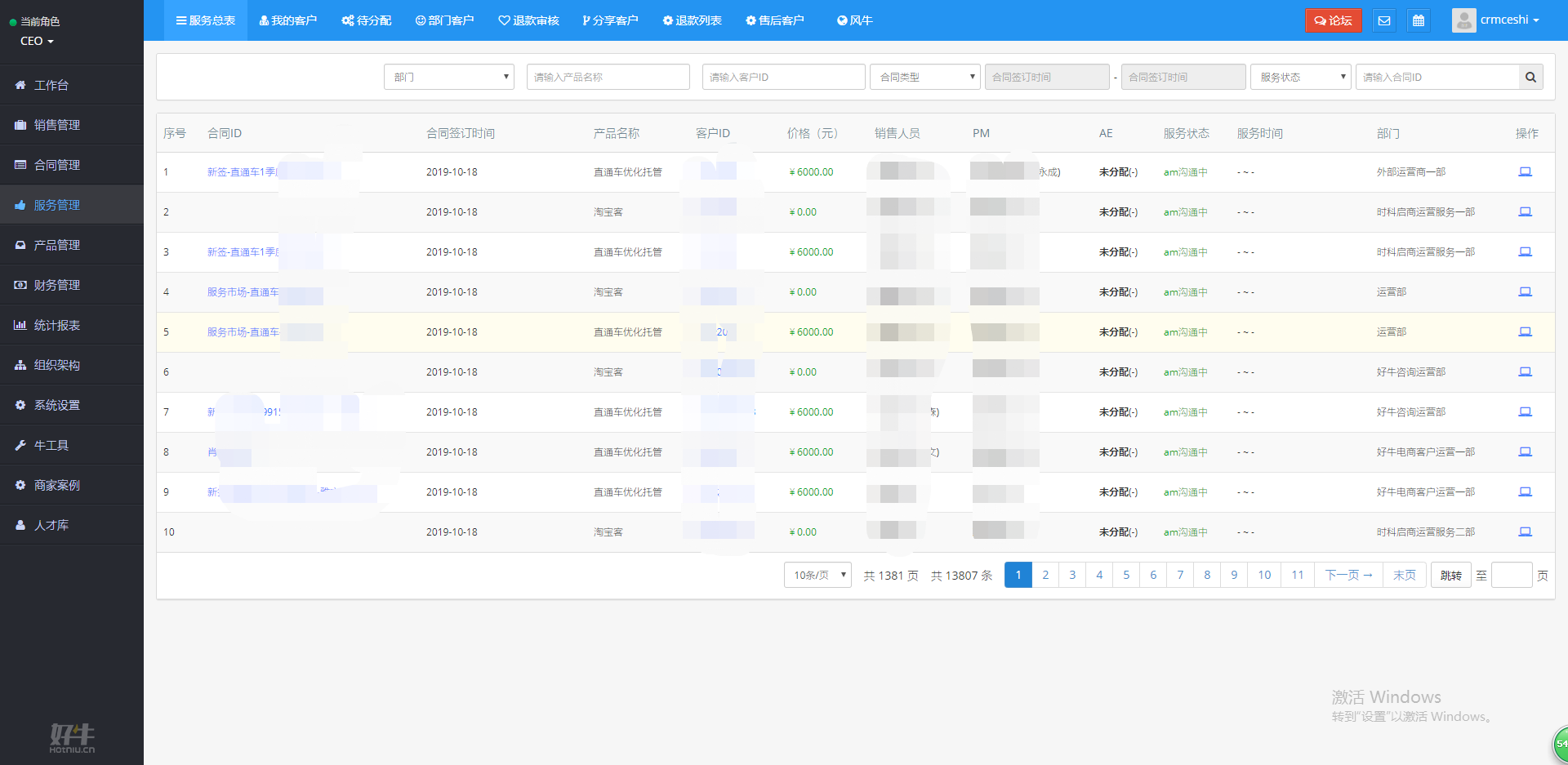Screen dimensions: 1568x765
Task: Open 人才库 in the sidebar
Action: tap(72, 525)
